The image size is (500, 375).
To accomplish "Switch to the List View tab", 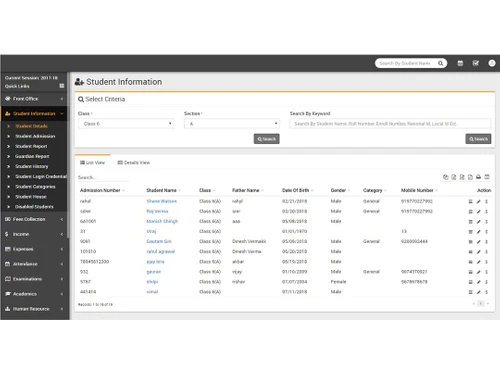I will point(92,163).
